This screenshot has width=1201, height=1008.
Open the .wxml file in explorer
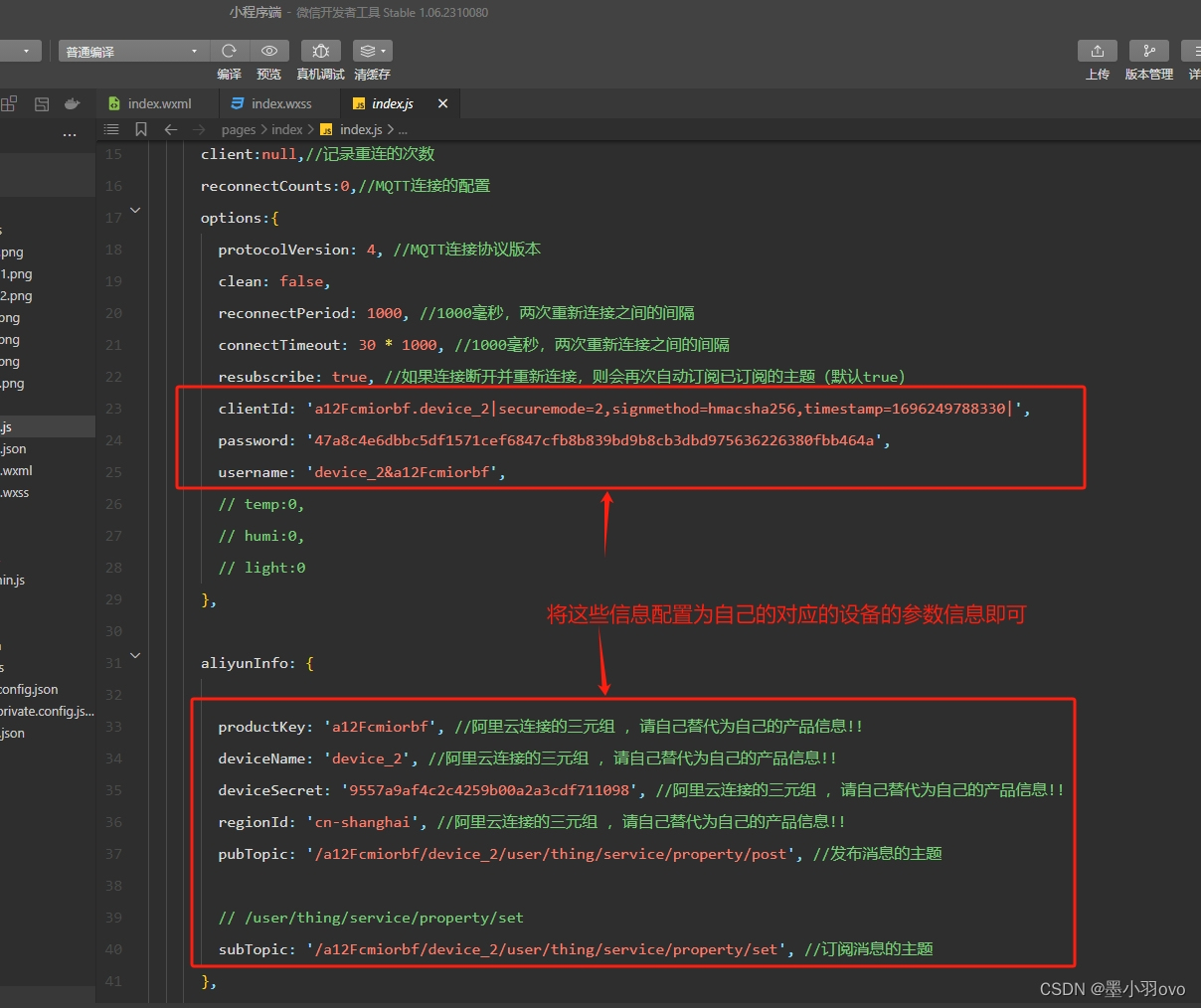coord(17,471)
